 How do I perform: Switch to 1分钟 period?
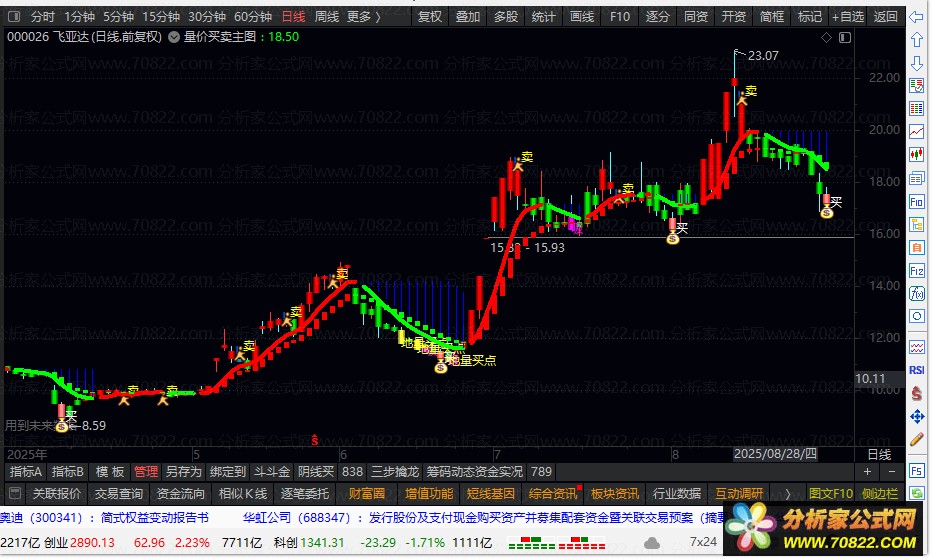click(79, 17)
